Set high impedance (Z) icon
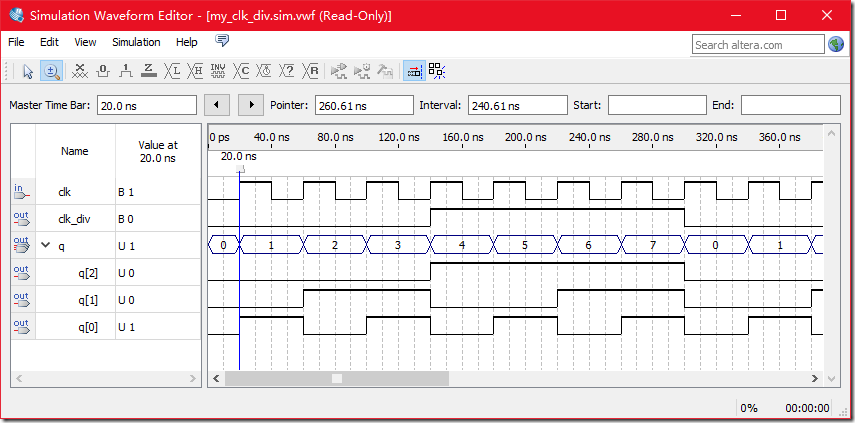Screen dimensions: 855x423 pyautogui.click(x=148, y=71)
